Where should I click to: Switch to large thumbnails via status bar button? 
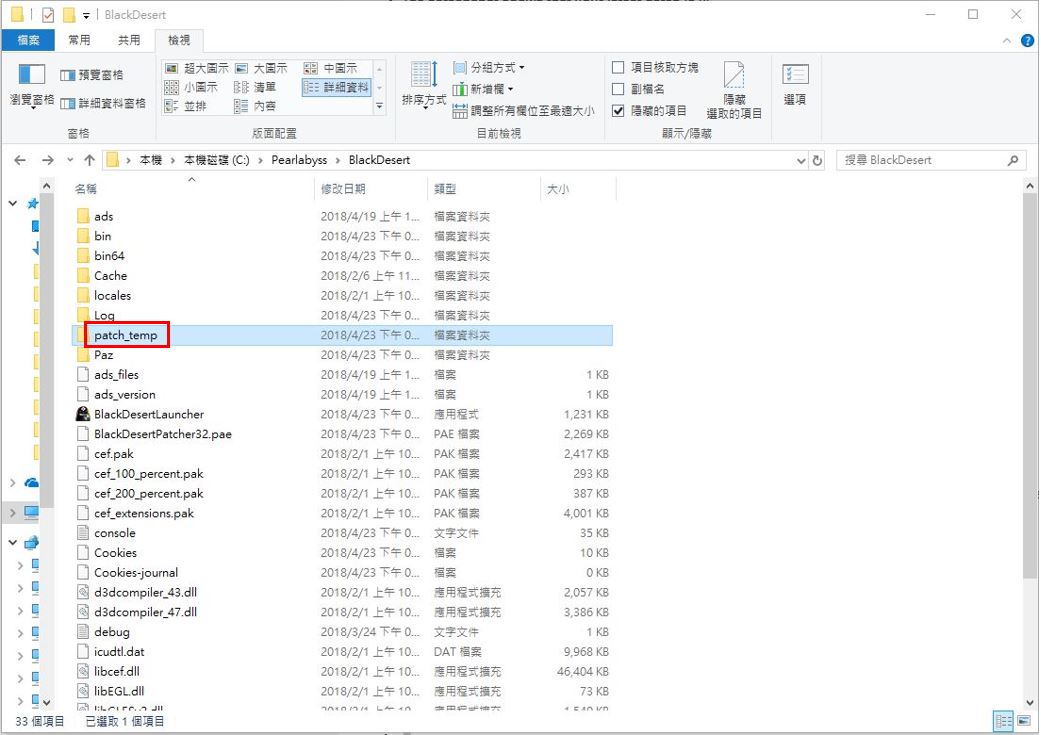click(1024, 721)
